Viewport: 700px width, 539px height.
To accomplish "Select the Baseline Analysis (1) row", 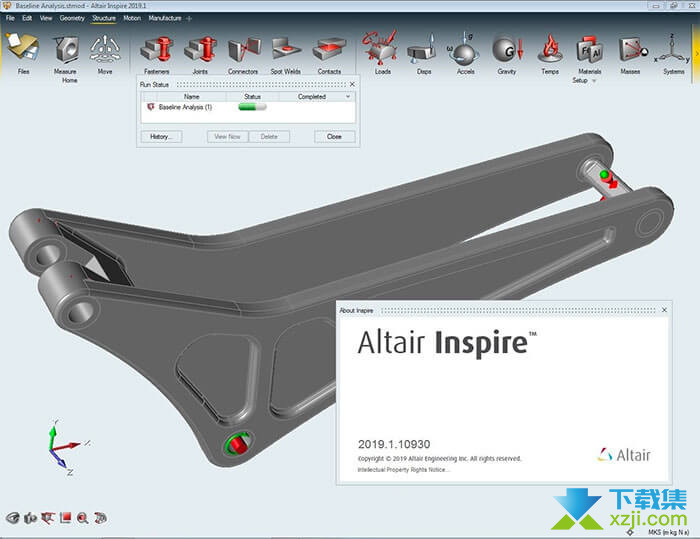I will pyautogui.click(x=248, y=107).
